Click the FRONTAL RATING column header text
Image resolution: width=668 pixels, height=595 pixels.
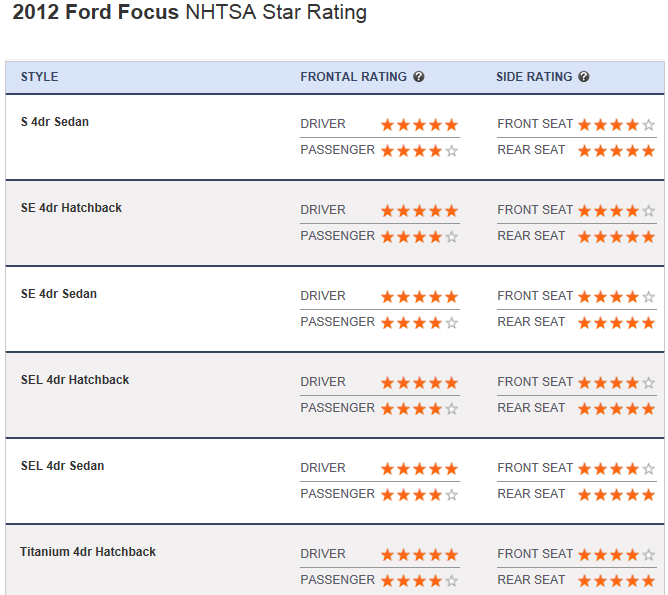coord(353,77)
